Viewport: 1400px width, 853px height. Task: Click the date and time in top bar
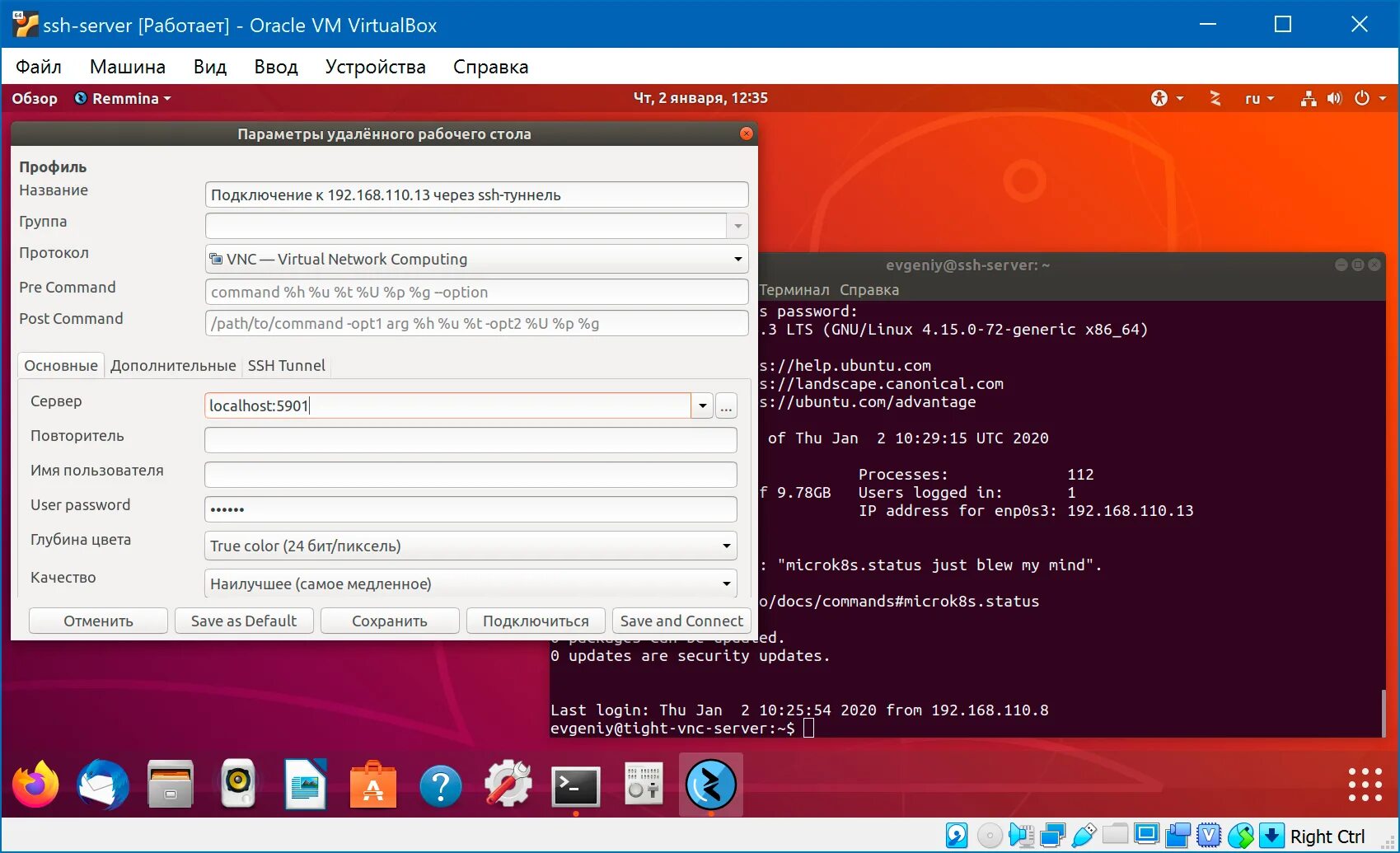point(700,98)
